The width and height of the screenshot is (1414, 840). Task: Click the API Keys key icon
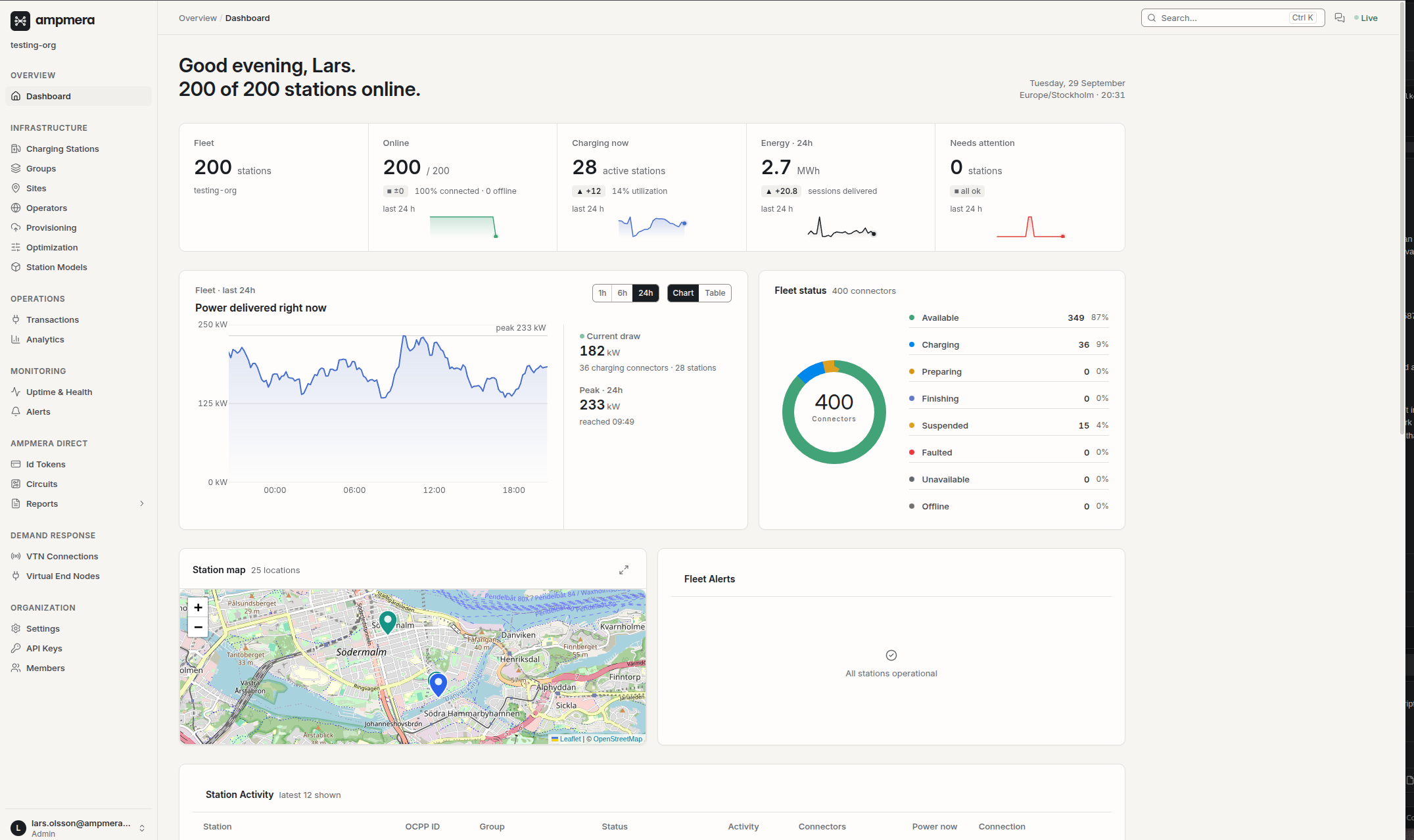tap(16, 649)
